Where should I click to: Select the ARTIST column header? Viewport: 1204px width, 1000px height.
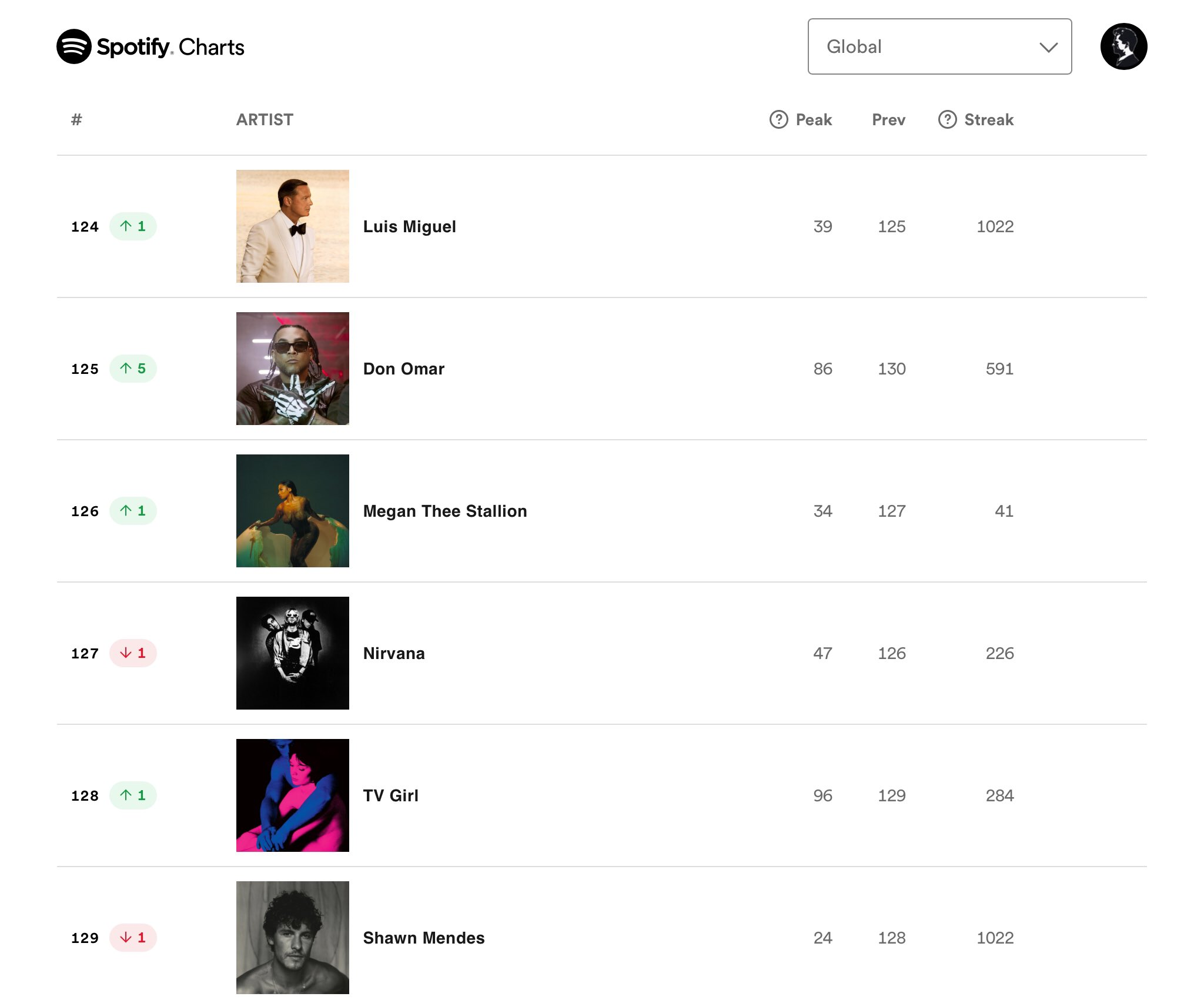[x=265, y=120]
